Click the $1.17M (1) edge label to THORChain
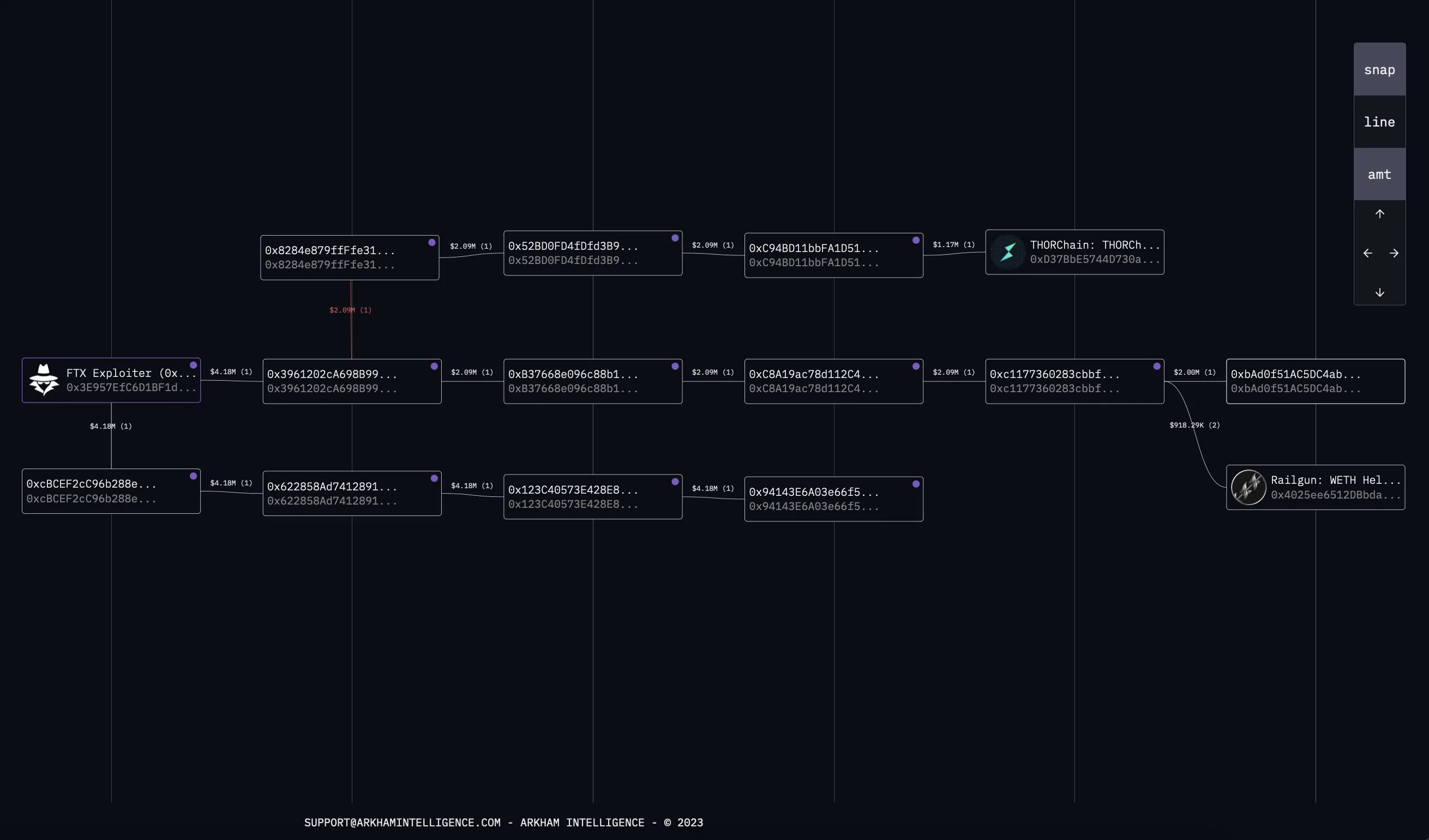This screenshot has height=840, width=1429. 953,244
